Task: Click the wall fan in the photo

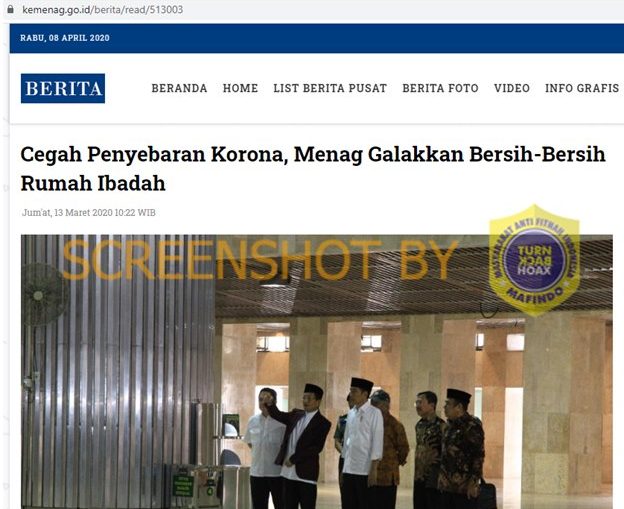Action: pyautogui.click(x=44, y=295)
